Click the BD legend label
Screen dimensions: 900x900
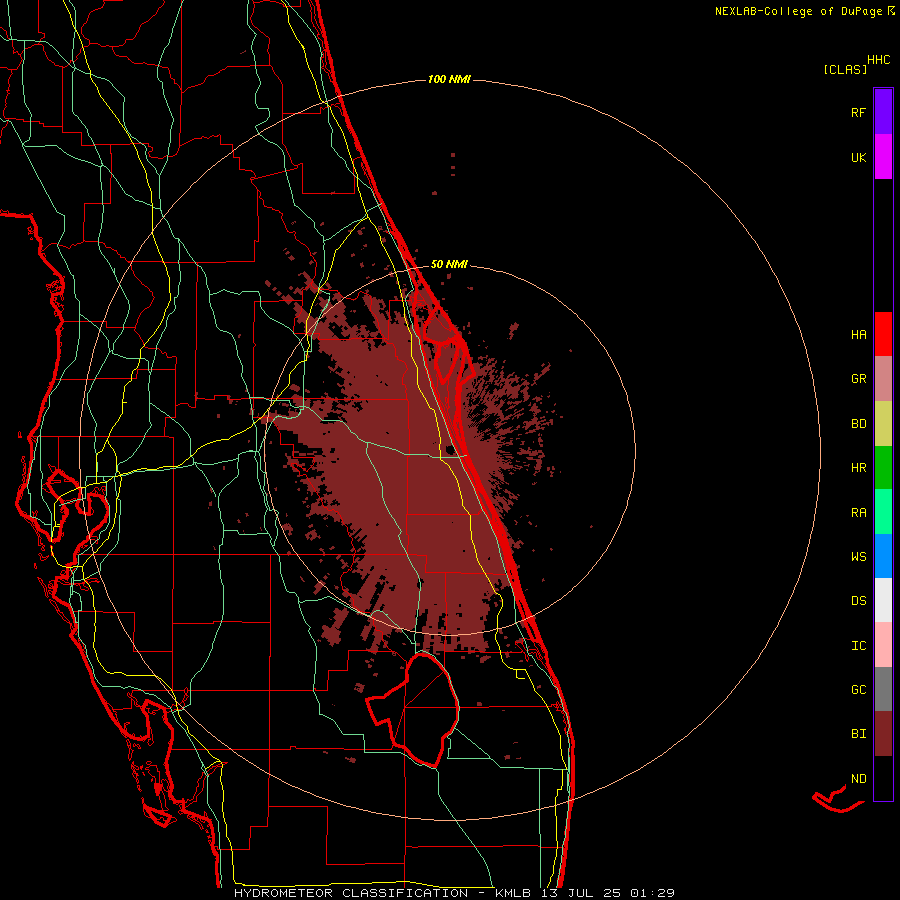click(858, 424)
